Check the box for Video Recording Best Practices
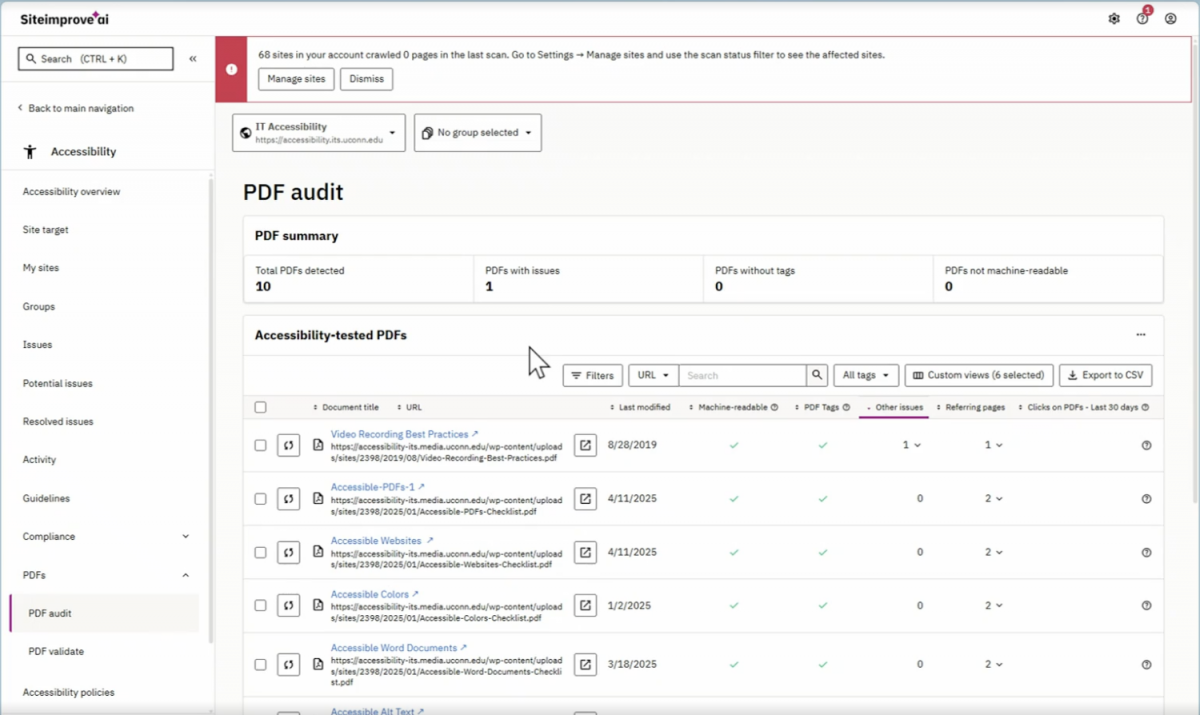This screenshot has width=1200, height=715. click(x=260, y=445)
